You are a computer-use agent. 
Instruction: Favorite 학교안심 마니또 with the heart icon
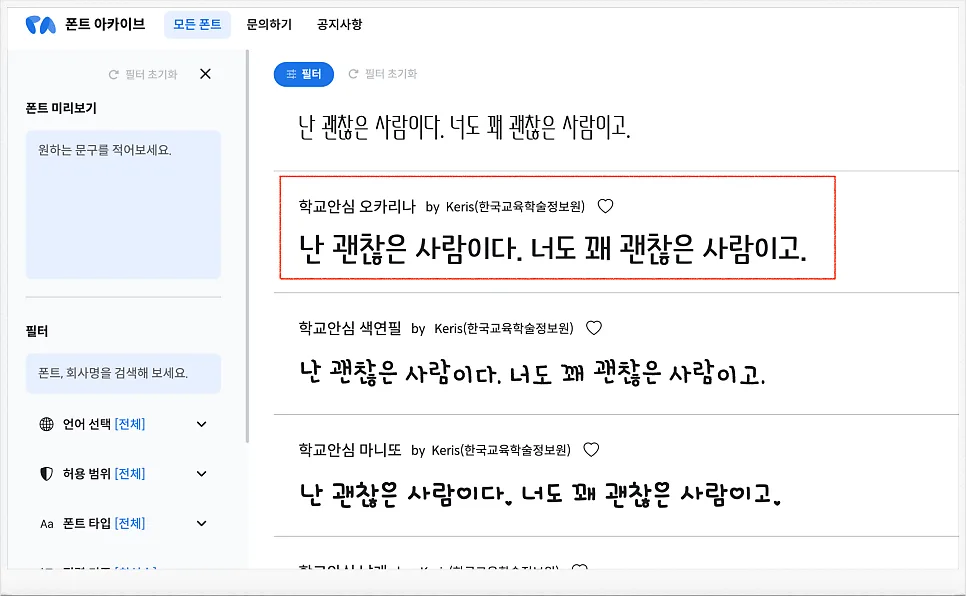pos(591,450)
